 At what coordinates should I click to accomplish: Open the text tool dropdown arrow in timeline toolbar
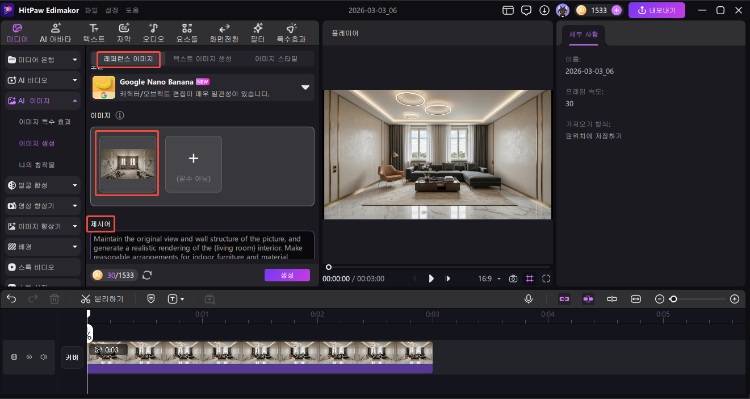pyautogui.click(x=182, y=299)
